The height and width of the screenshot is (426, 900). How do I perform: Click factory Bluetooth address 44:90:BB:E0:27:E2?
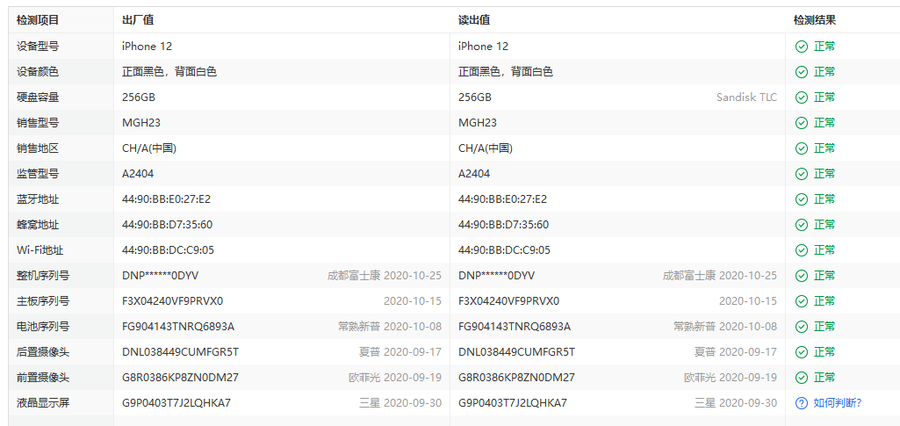pyautogui.click(x=166, y=199)
